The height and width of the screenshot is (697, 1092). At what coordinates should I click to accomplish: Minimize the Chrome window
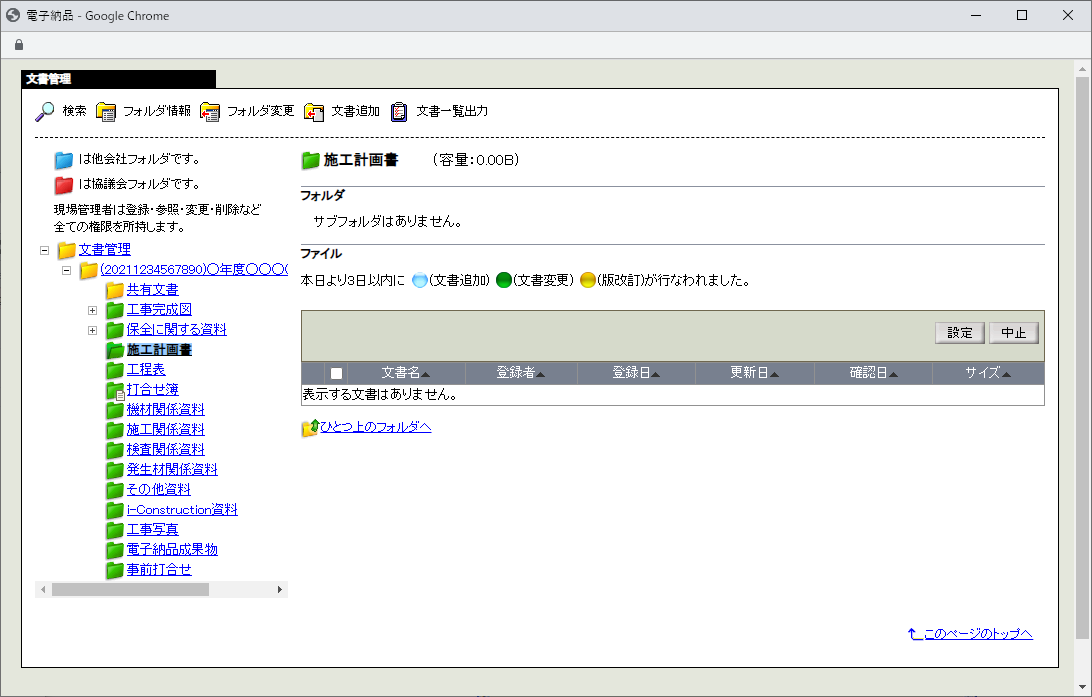[976, 15]
